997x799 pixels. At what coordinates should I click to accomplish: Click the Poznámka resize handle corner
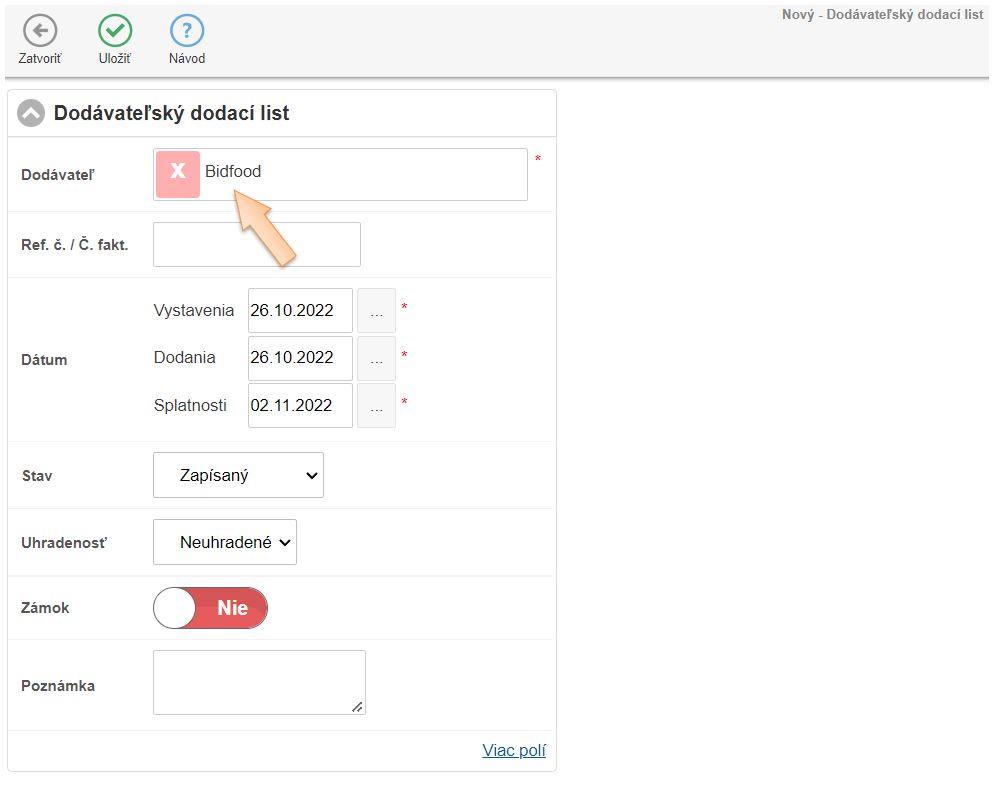pos(358,707)
